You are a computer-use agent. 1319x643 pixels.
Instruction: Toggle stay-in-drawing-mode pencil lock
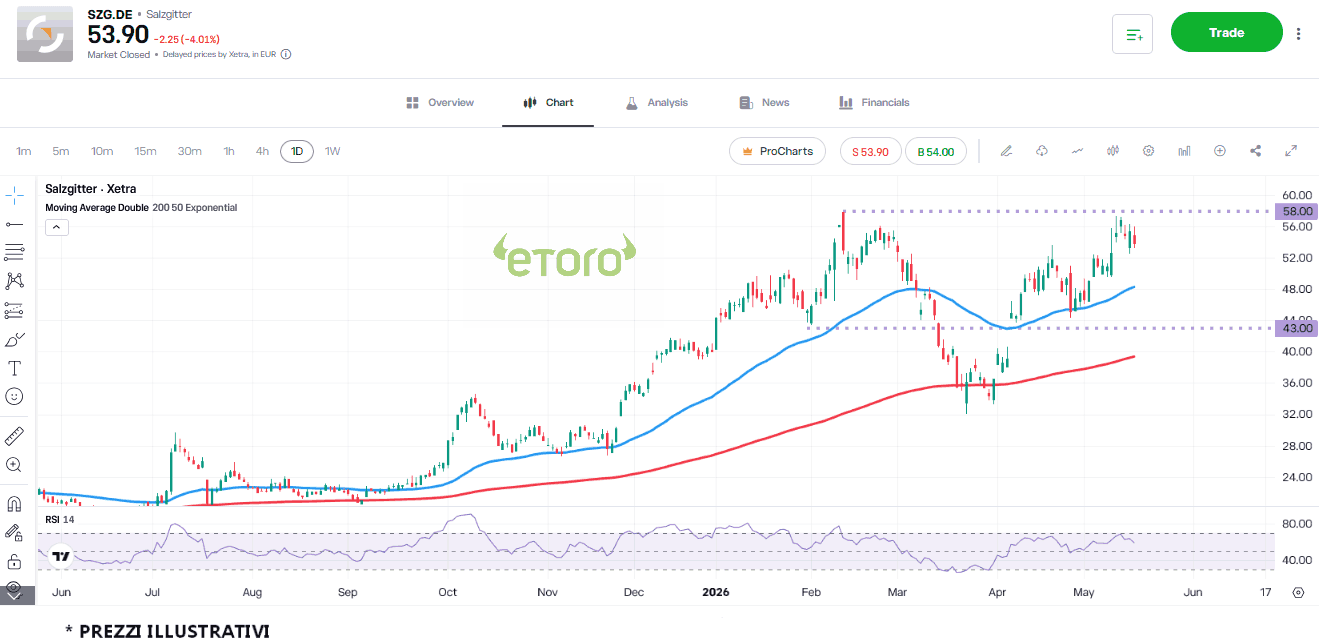click(x=14, y=533)
